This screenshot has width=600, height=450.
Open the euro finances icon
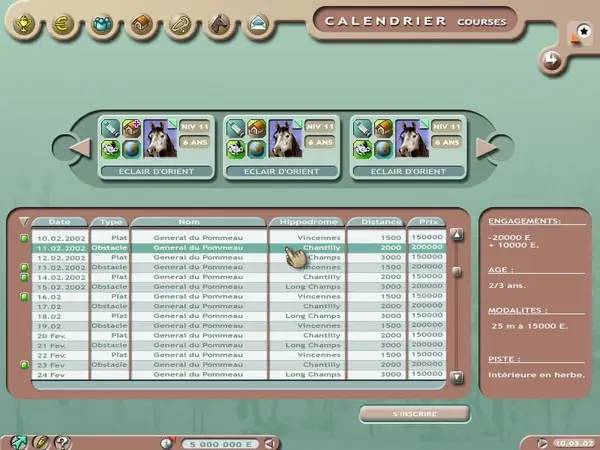[62, 22]
